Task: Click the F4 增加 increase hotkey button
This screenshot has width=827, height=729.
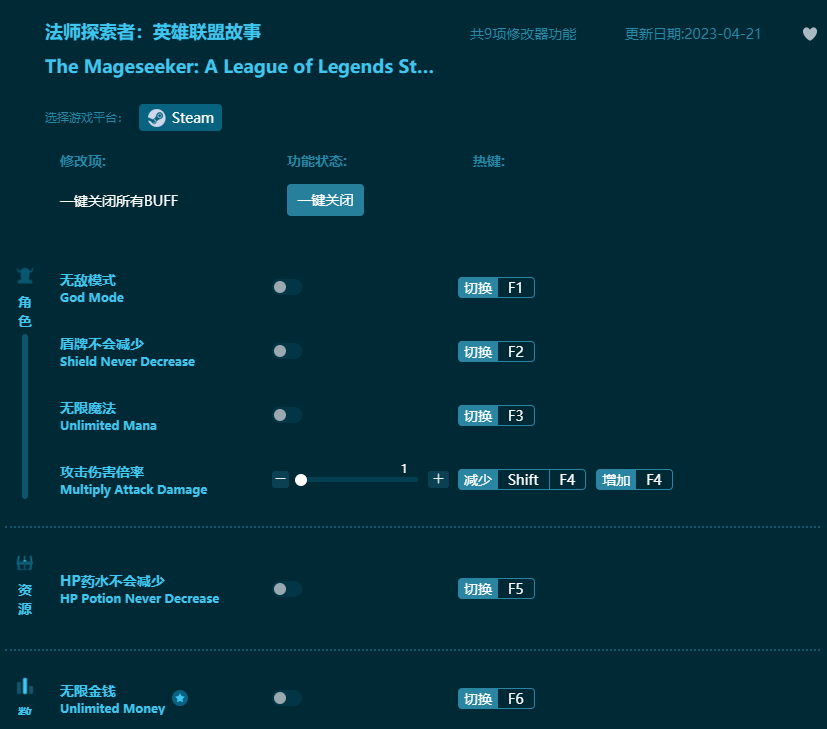Action: click(633, 479)
